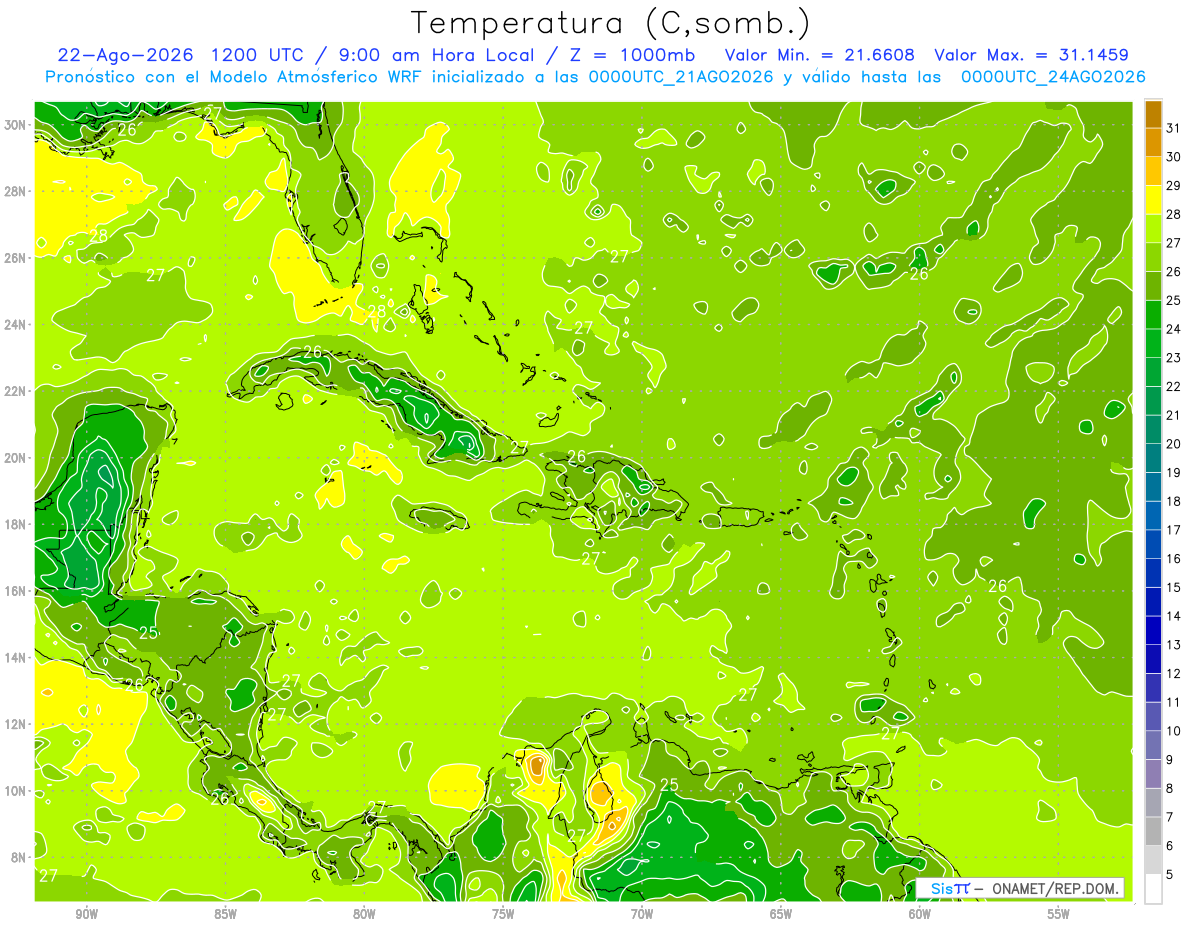Click 'Valor Max. = 31.1459' value
1200x927 pixels.
click(1033, 54)
